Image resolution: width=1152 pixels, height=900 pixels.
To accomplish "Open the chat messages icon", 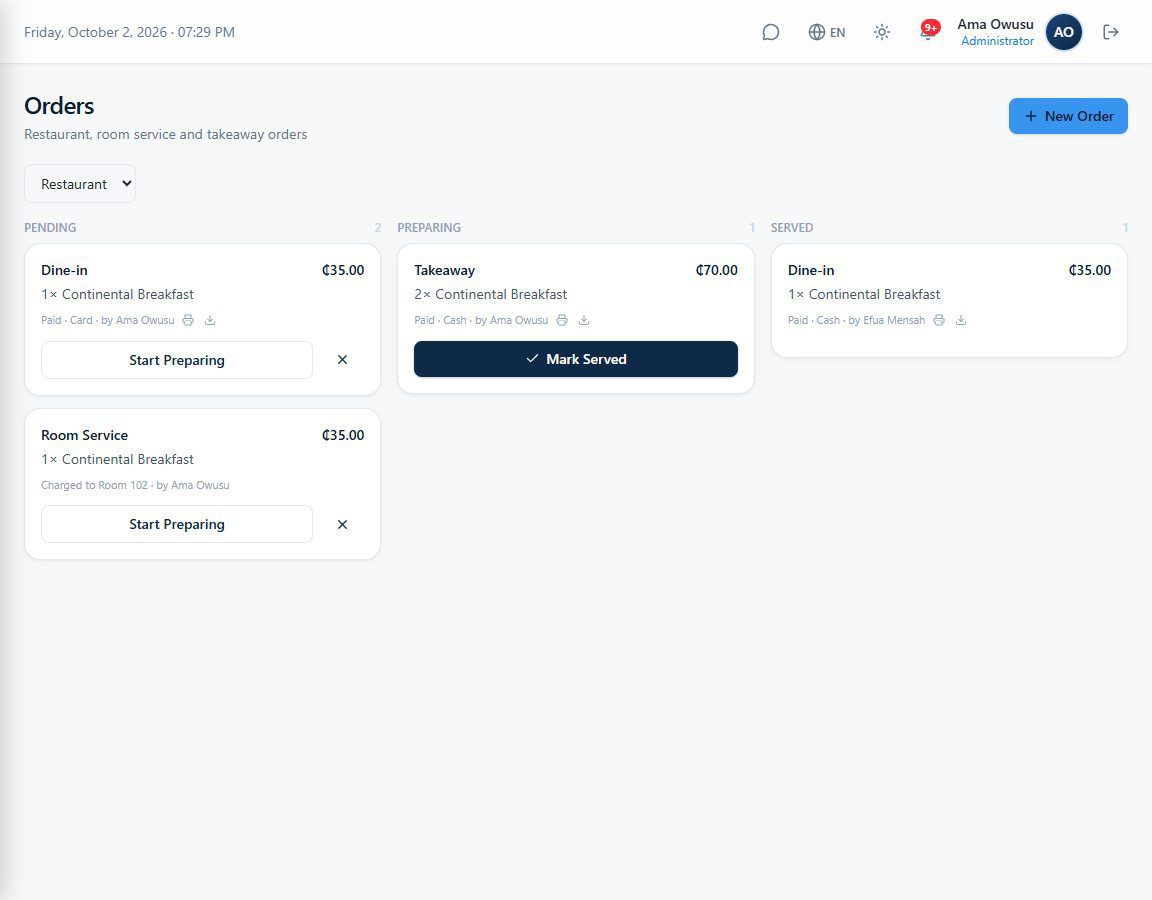I will click(x=770, y=32).
